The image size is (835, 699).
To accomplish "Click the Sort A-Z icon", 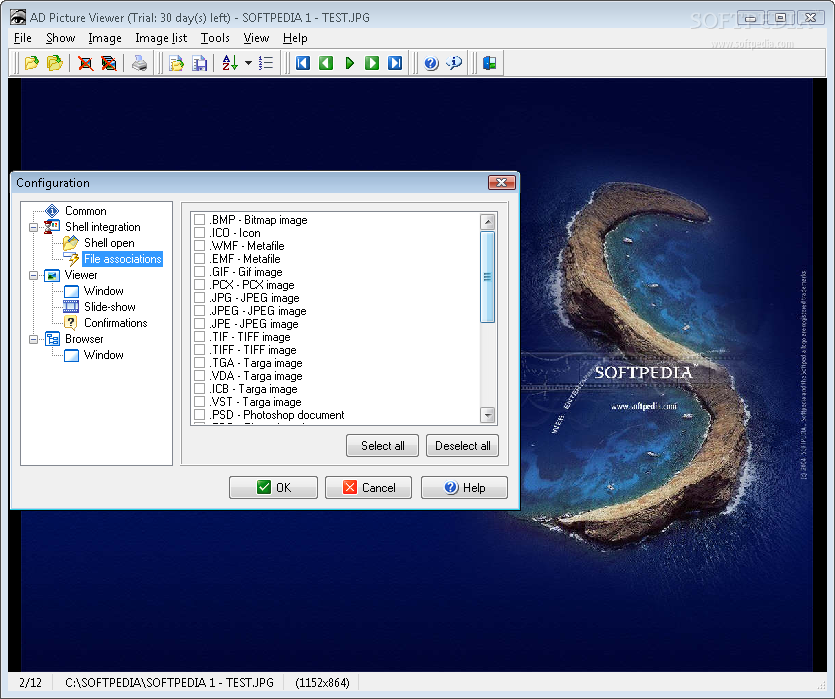I will click(230, 63).
